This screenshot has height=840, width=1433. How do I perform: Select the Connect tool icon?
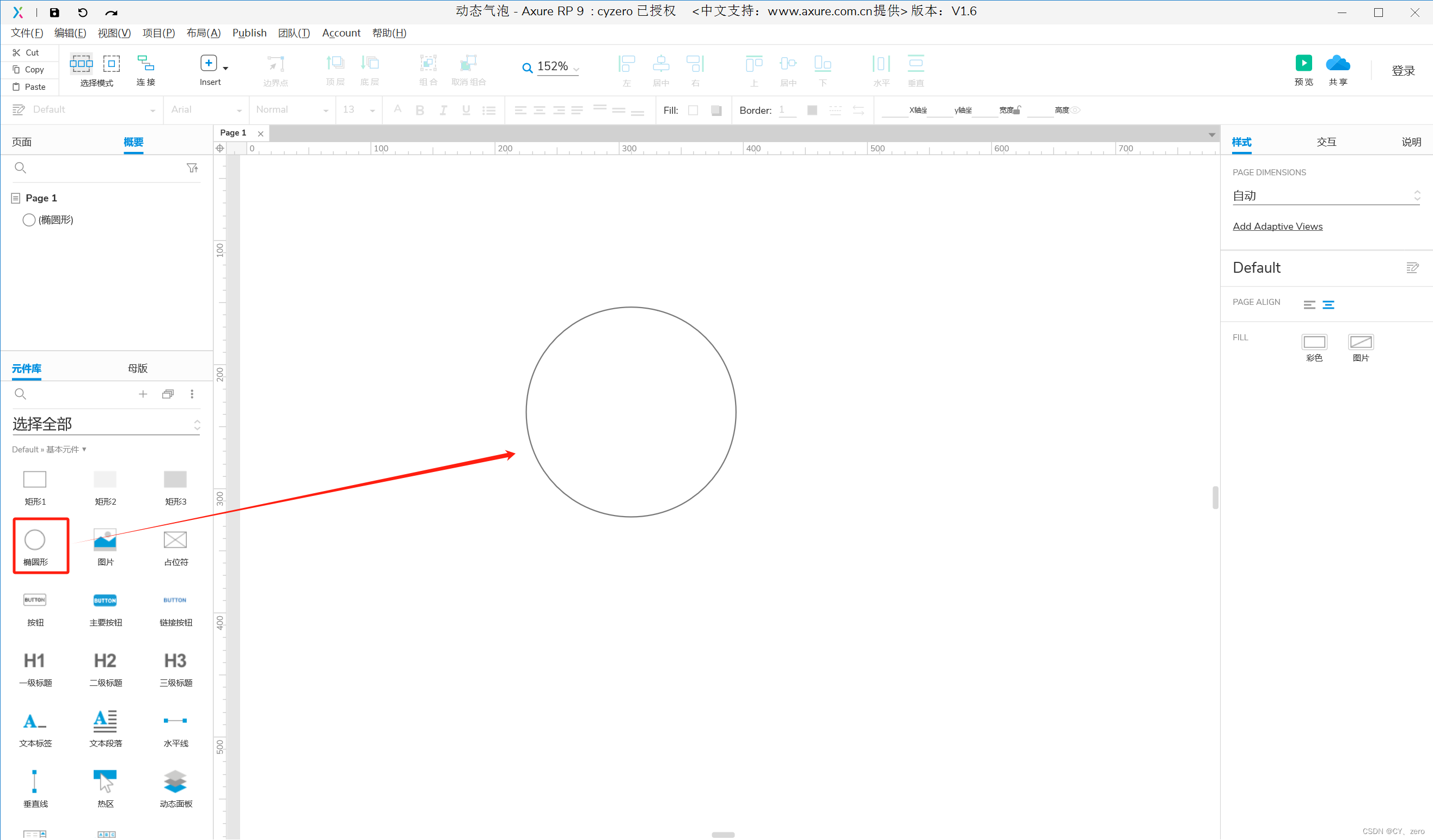145,63
